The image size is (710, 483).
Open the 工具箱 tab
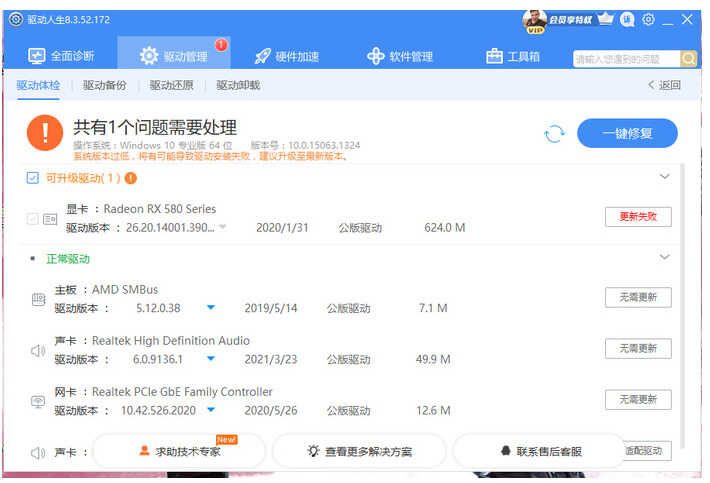click(513, 57)
